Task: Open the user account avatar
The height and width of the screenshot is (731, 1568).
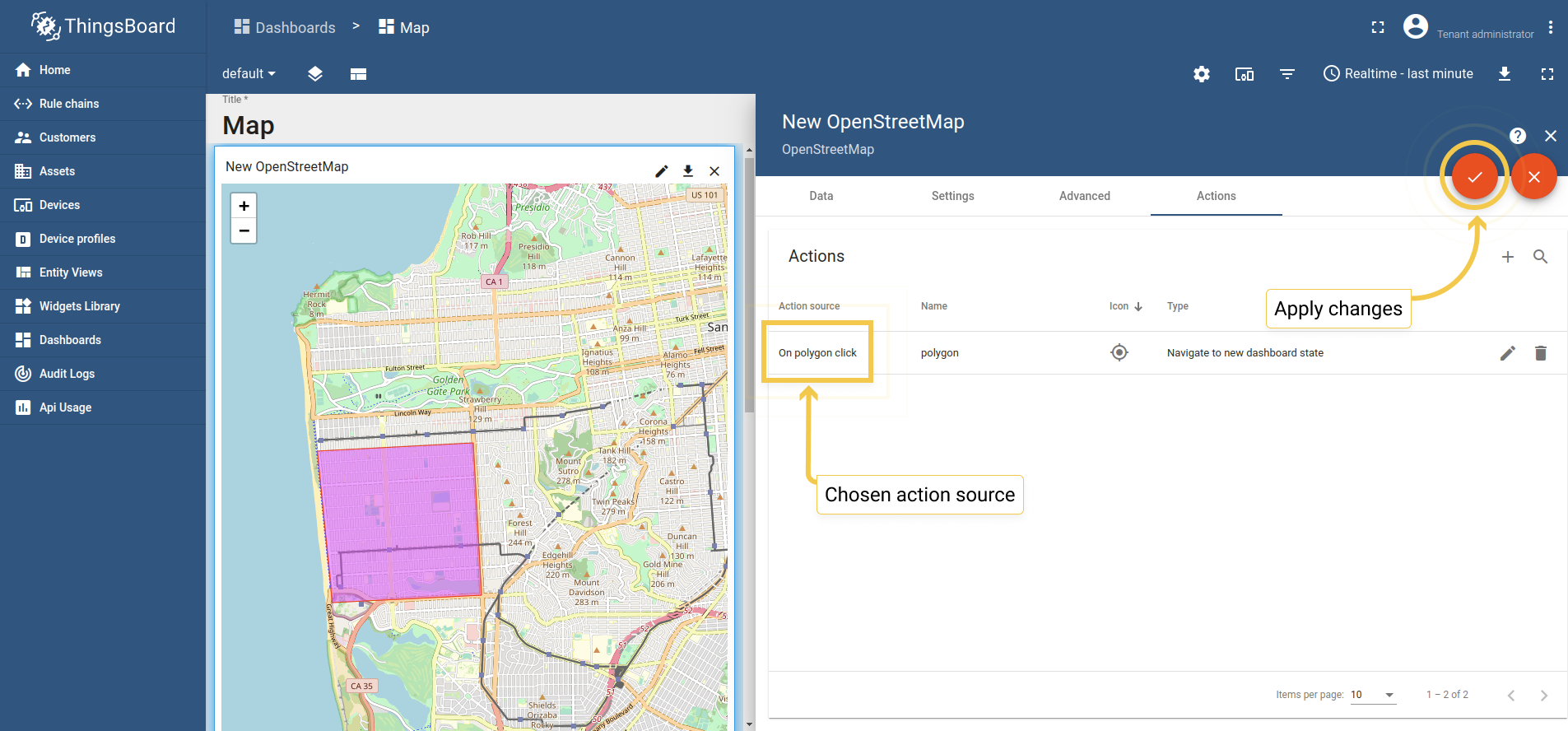Action: tap(1416, 26)
